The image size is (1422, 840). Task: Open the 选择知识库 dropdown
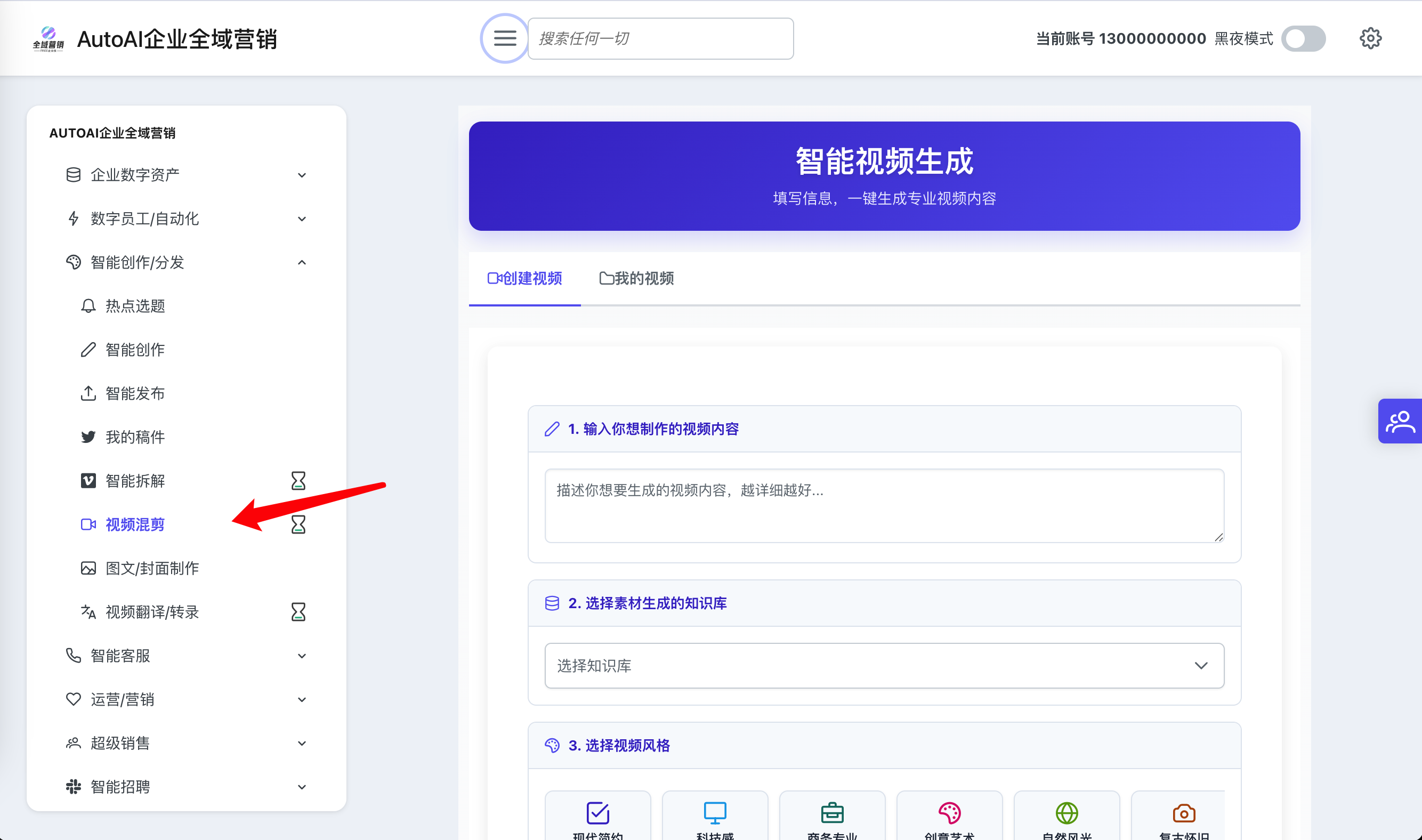click(884, 666)
